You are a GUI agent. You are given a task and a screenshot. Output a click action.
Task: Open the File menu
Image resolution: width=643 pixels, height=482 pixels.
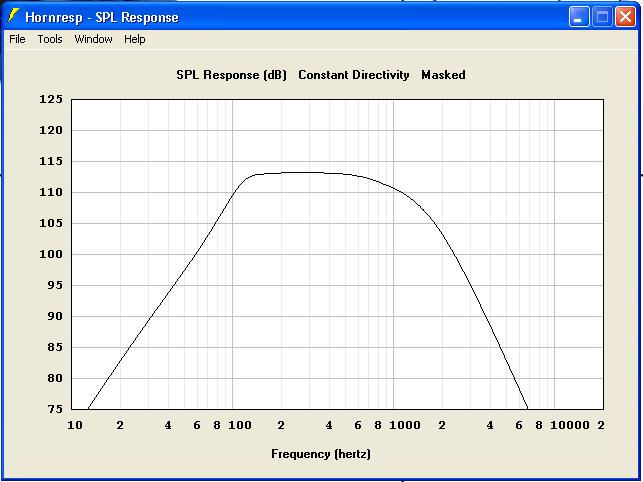pyautogui.click(x=17, y=39)
